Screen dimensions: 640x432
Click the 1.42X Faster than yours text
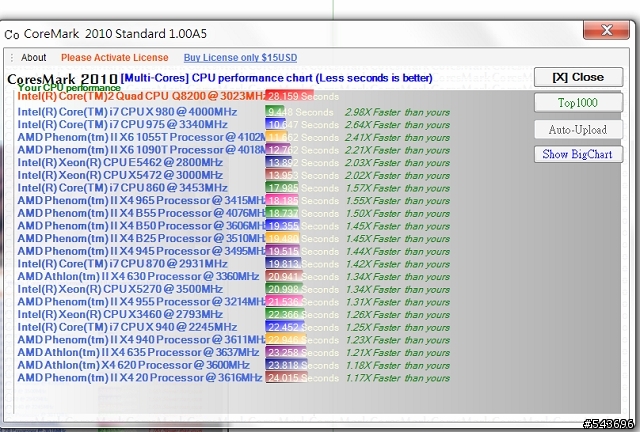tap(398, 264)
